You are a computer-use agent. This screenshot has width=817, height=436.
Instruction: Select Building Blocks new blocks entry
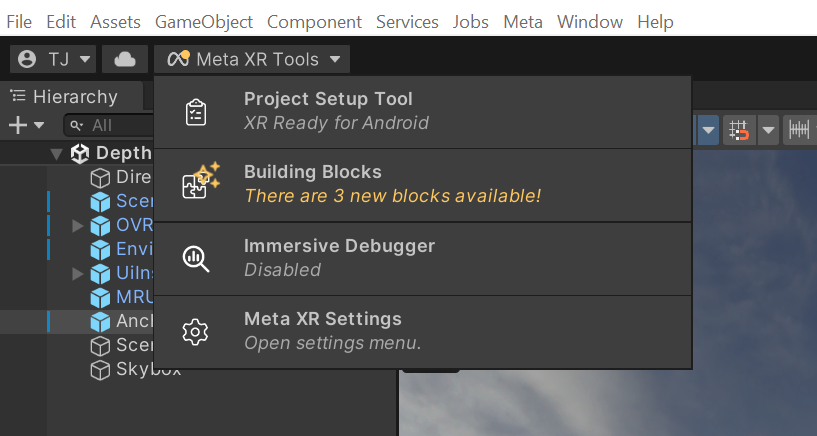point(392,185)
